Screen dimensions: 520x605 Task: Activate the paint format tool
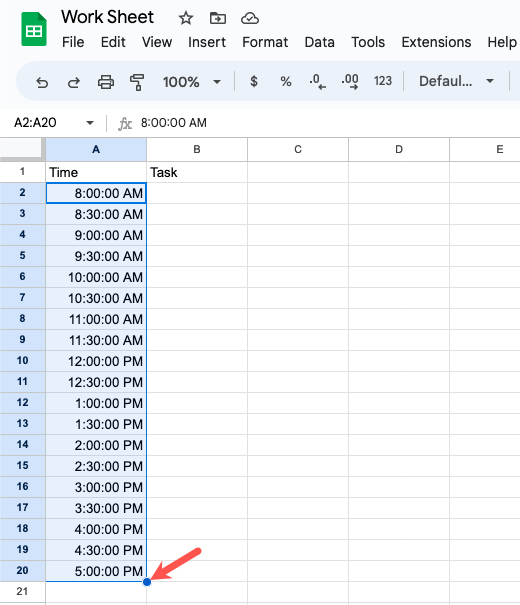137,82
